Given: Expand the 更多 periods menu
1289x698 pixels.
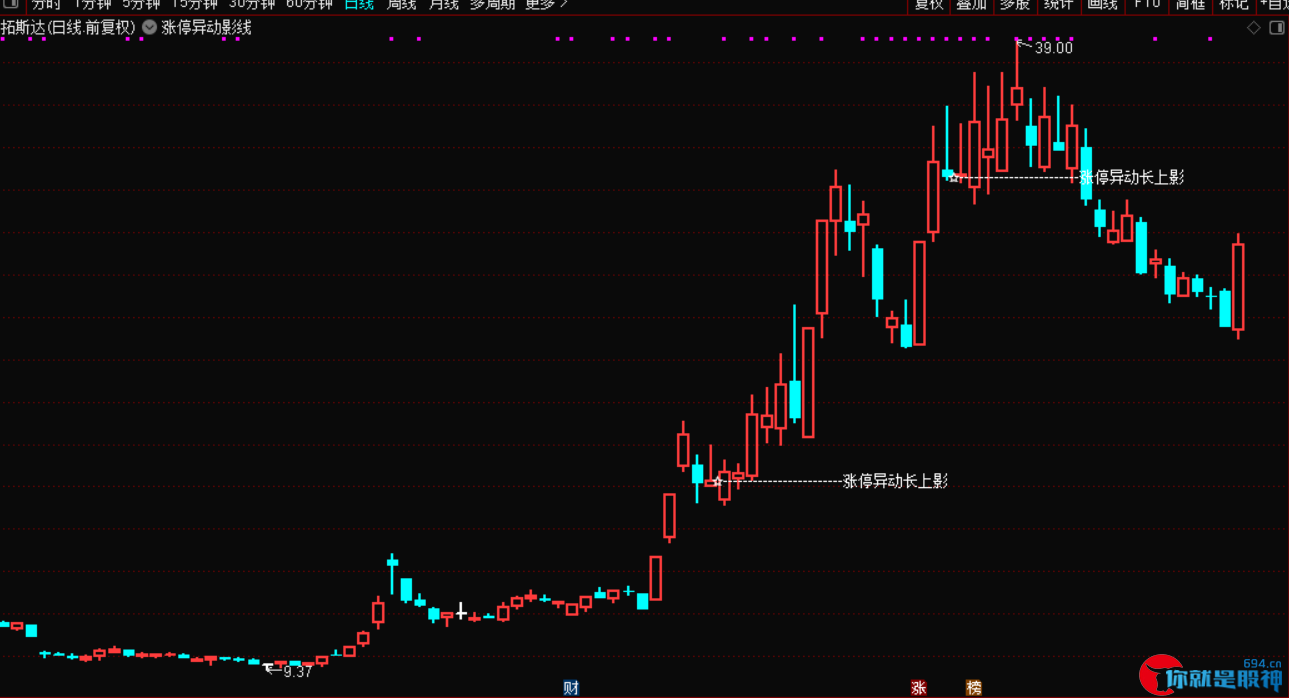Looking at the screenshot, I should (x=545, y=4).
